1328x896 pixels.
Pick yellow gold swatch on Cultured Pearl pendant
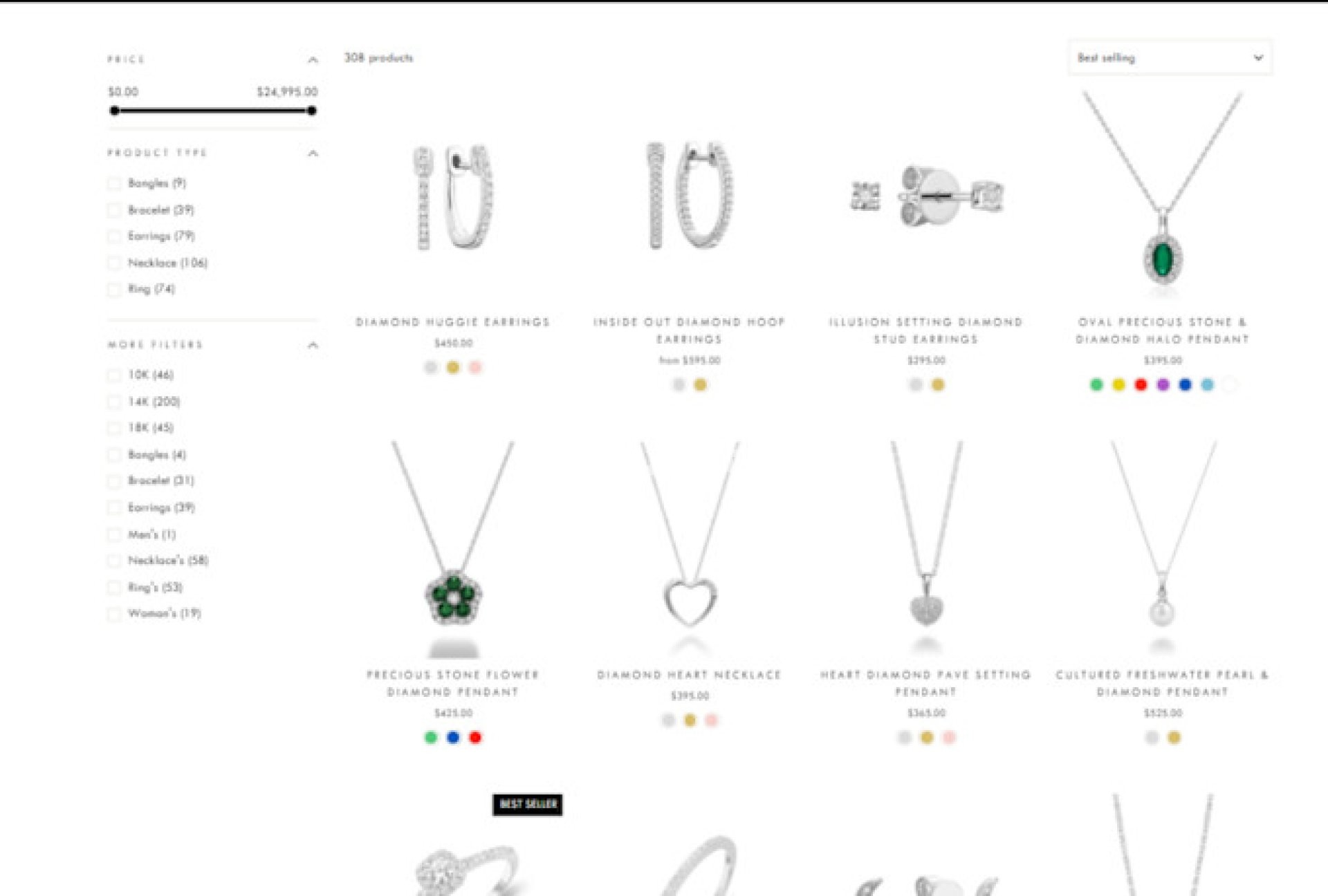pyautogui.click(x=1174, y=737)
